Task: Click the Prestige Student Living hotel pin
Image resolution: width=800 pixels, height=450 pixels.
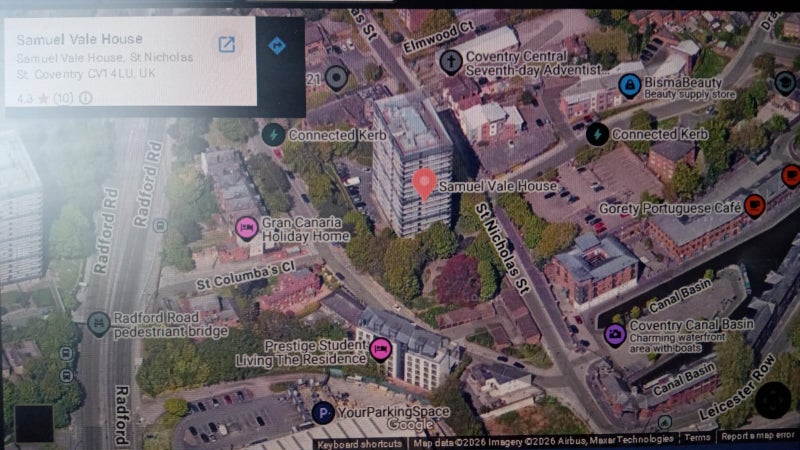Action: click(x=380, y=349)
